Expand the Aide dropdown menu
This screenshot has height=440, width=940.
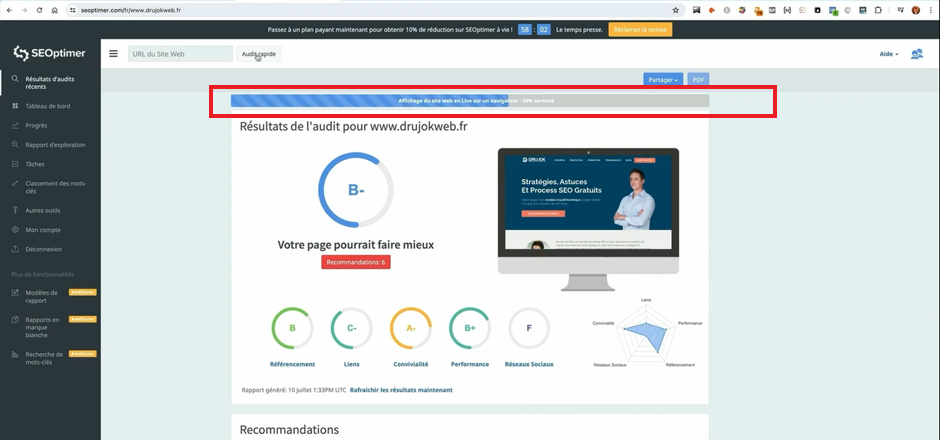[888, 54]
